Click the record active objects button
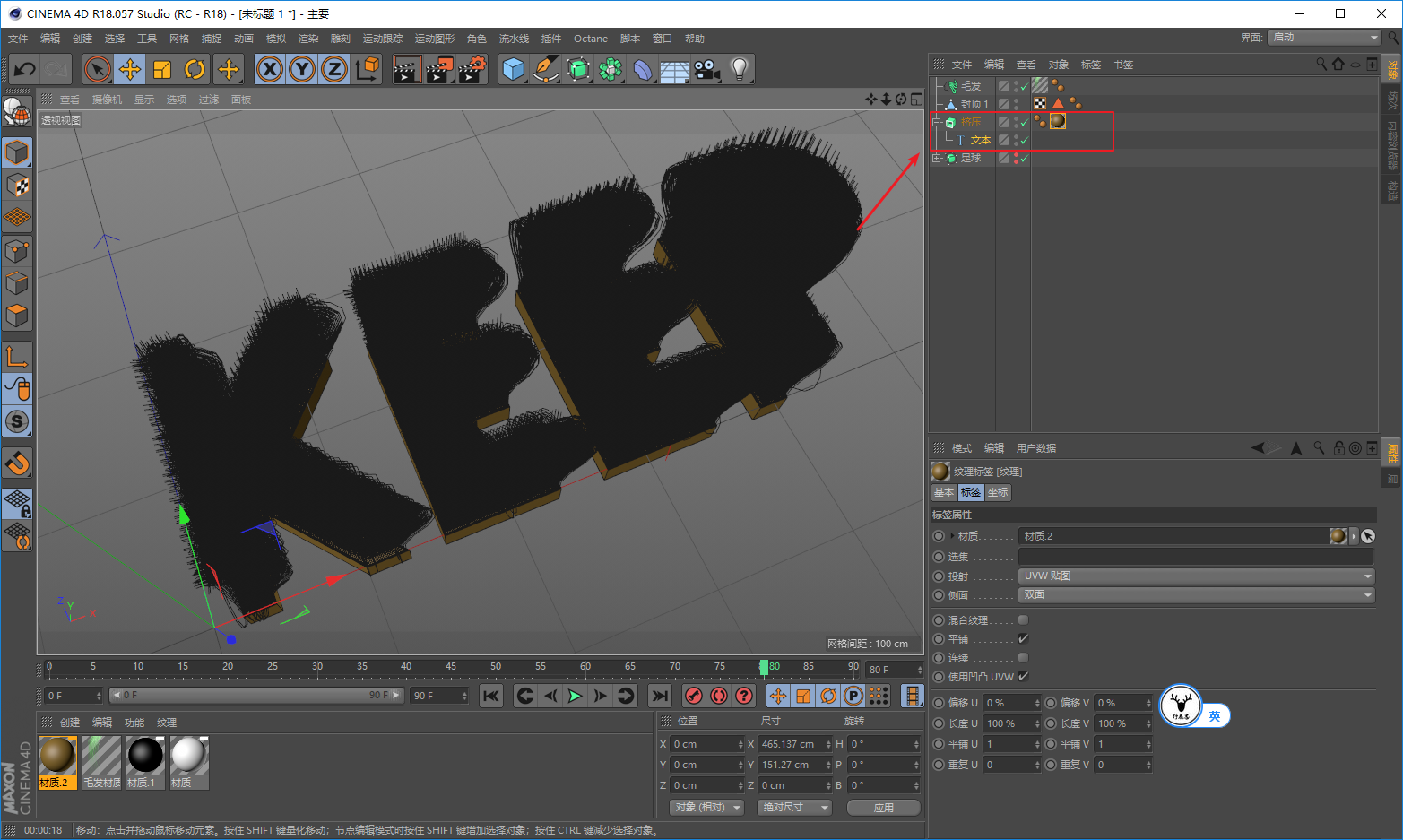Viewport: 1403px width, 840px height. (x=694, y=696)
